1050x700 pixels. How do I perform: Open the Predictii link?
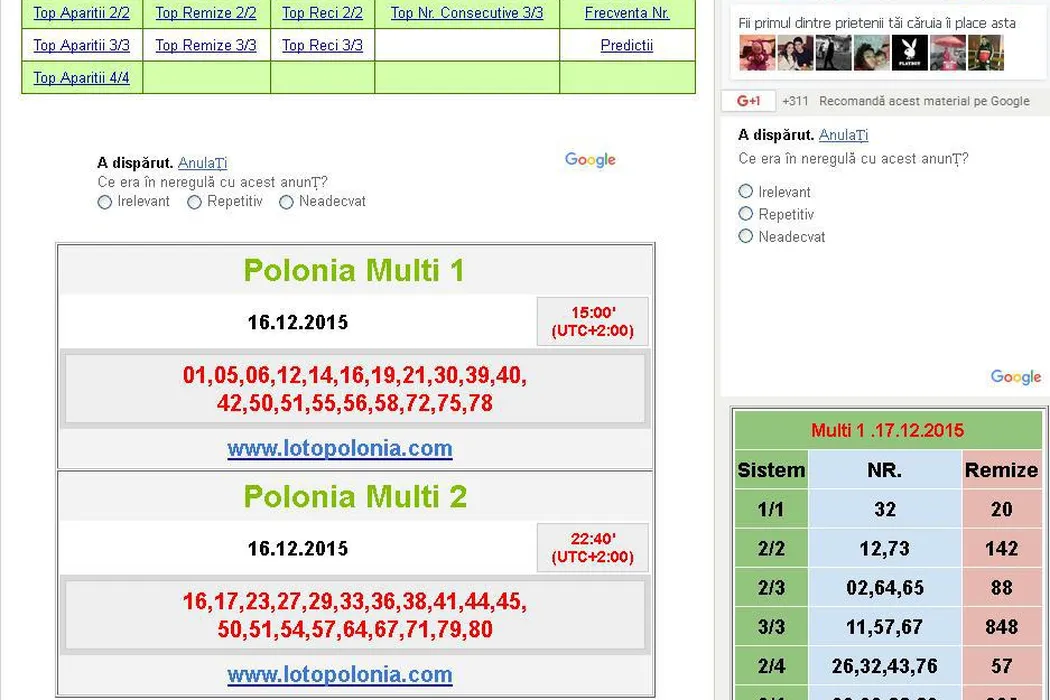(x=627, y=45)
